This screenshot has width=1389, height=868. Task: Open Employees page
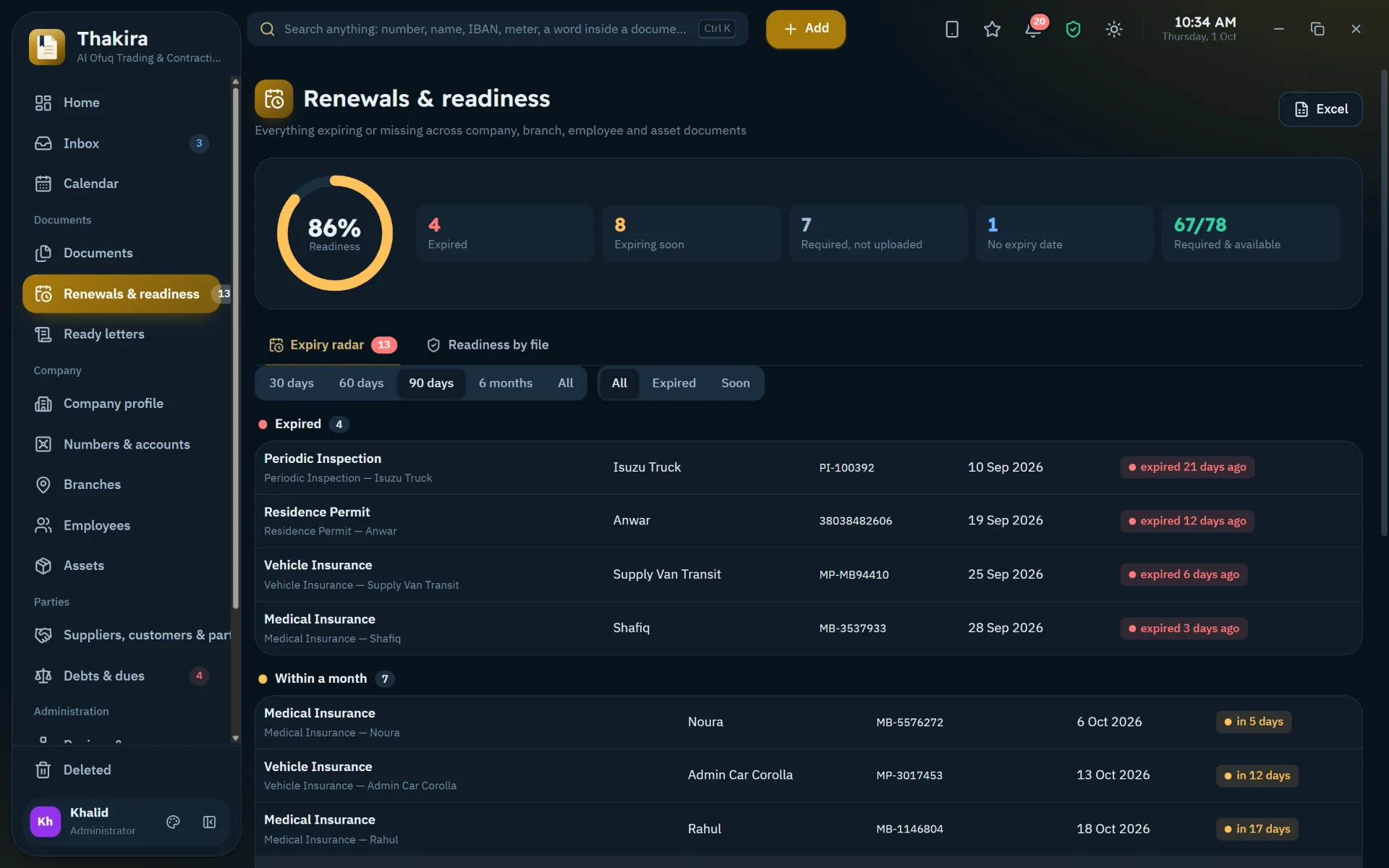[x=122, y=525]
